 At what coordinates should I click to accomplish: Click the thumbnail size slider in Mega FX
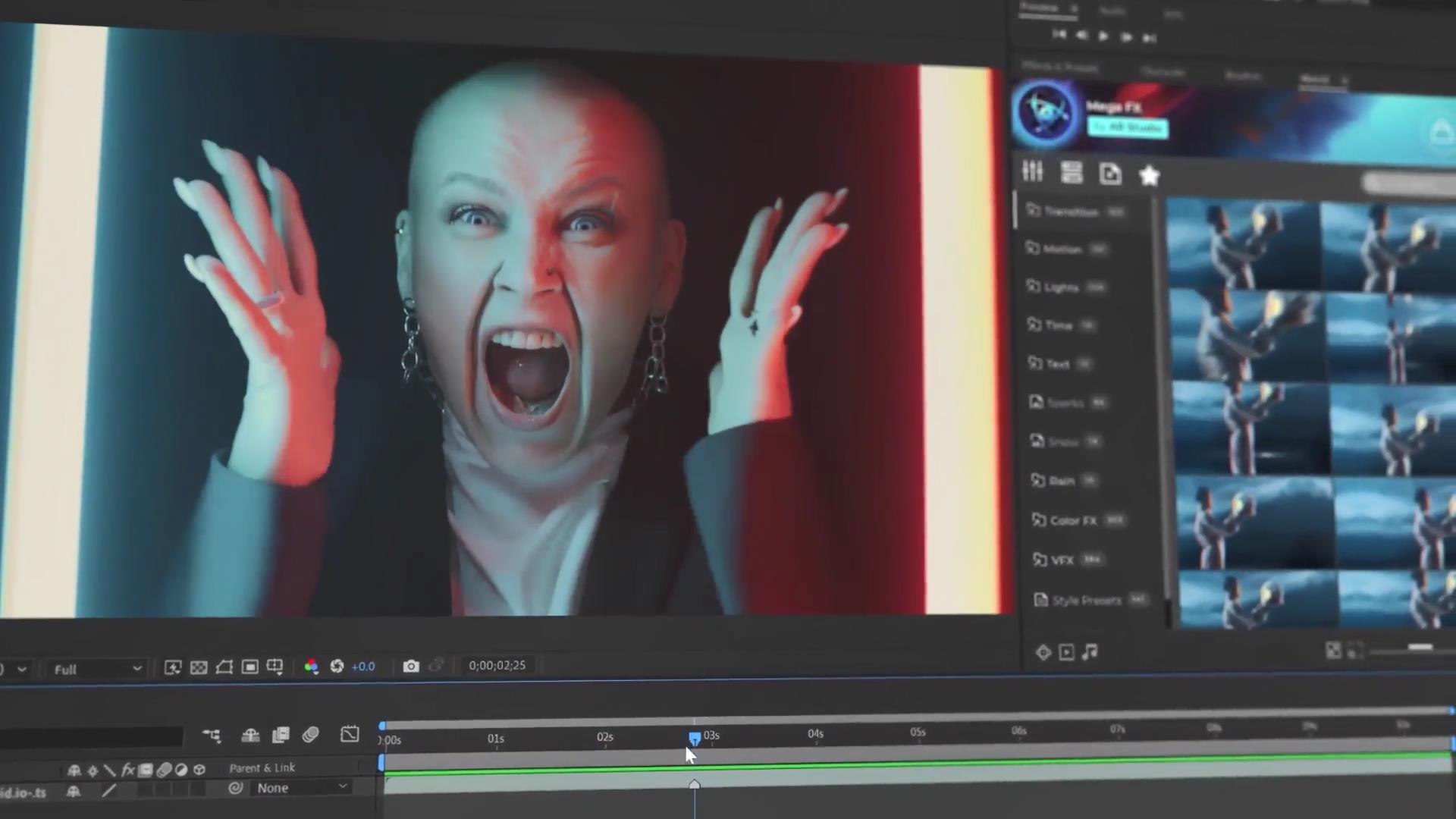click(1419, 648)
